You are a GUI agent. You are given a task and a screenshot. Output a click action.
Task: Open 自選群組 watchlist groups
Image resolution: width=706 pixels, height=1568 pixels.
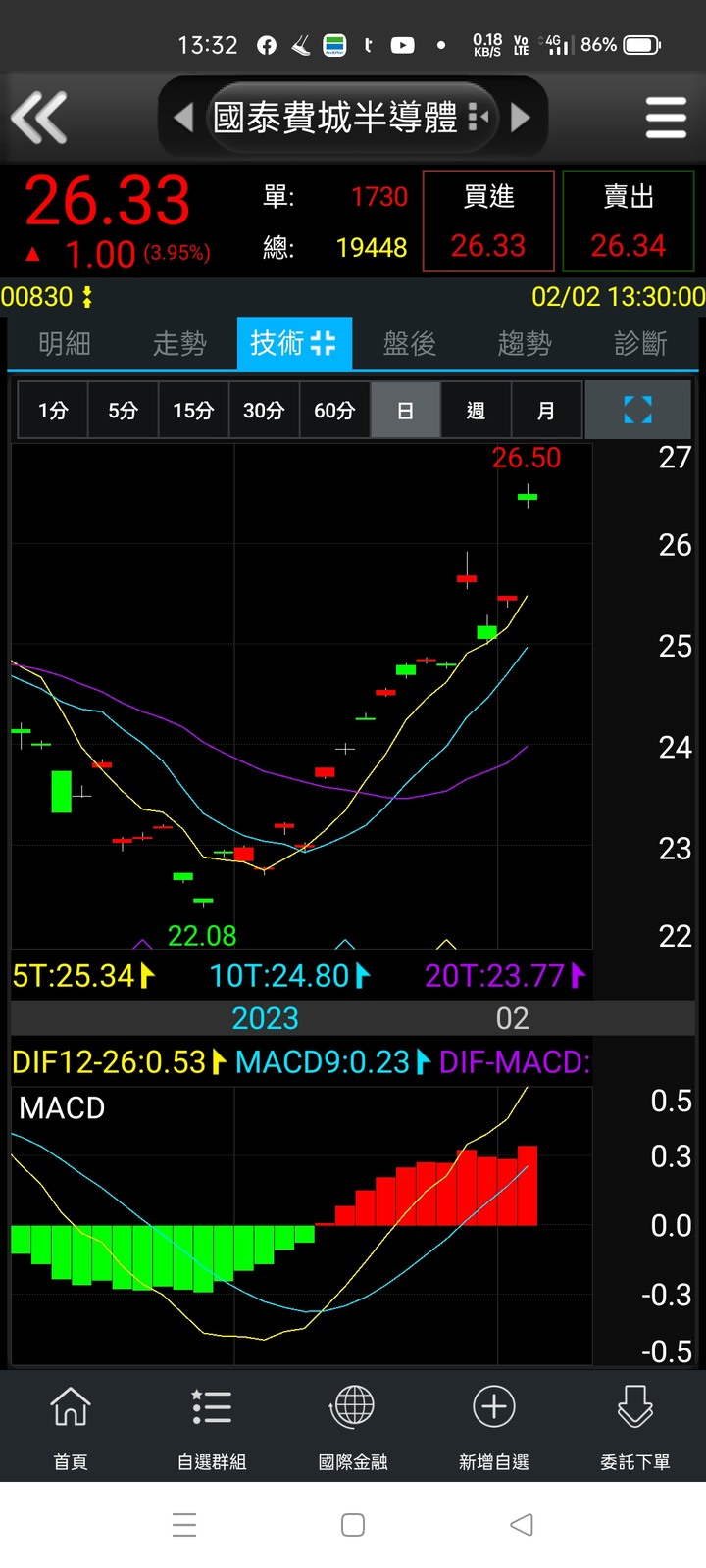(212, 1427)
